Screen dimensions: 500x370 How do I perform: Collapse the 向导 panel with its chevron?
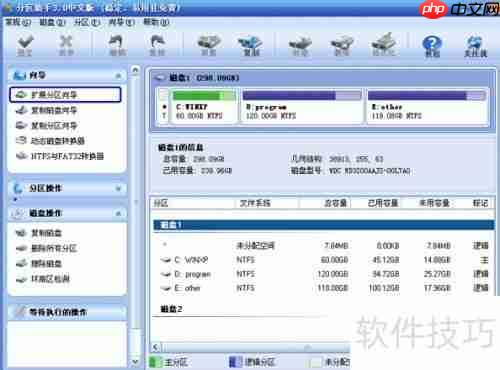click(118, 76)
